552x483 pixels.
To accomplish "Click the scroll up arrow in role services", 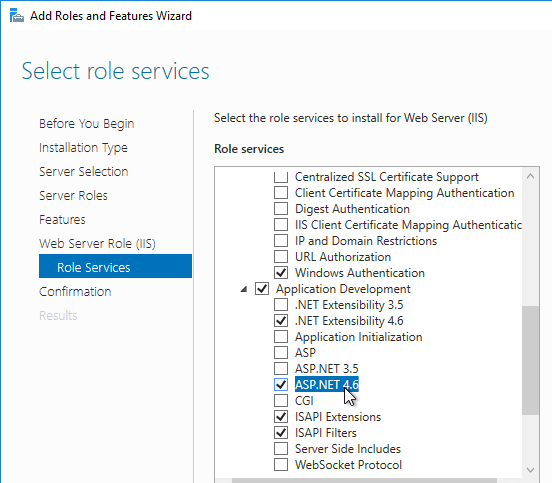I will pos(531,176).
